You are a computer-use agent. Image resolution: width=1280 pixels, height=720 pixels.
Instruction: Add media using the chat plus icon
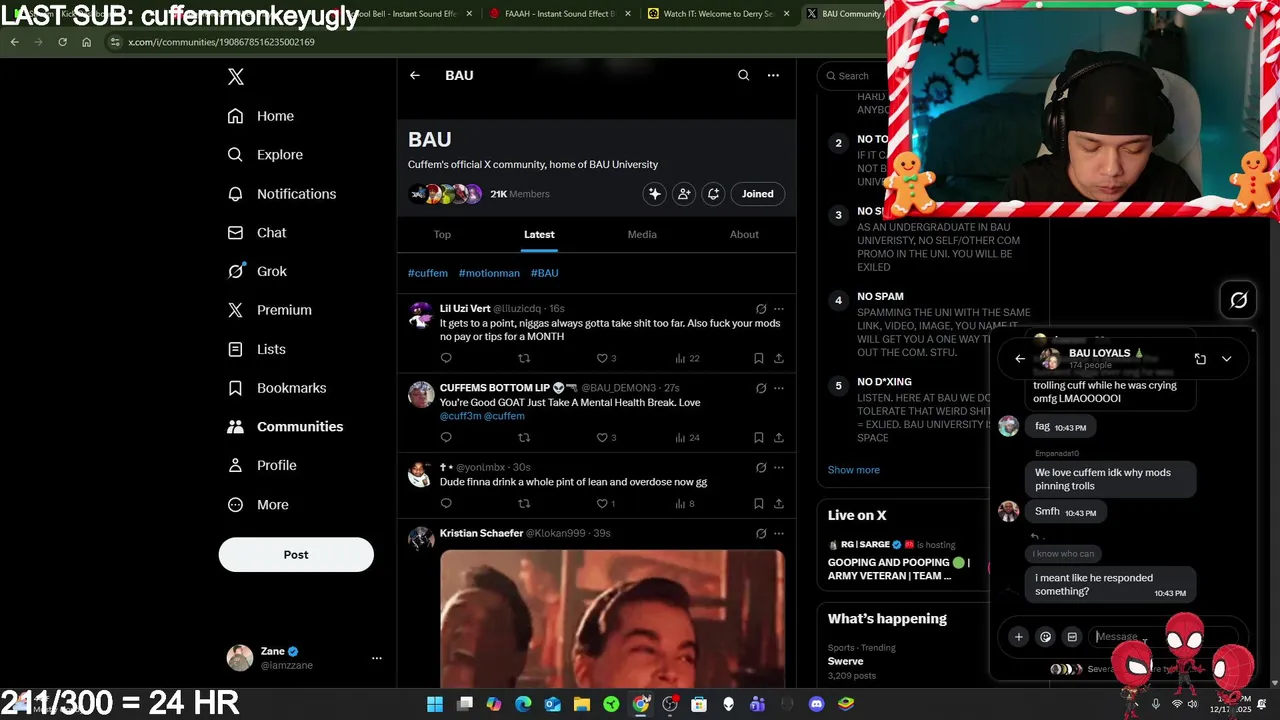click(x=1019, y=637)
